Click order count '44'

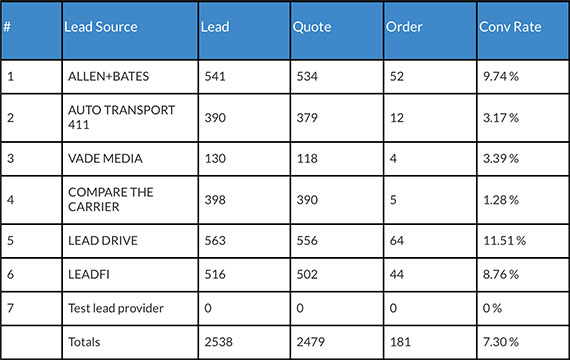click(x=397, y=274)
